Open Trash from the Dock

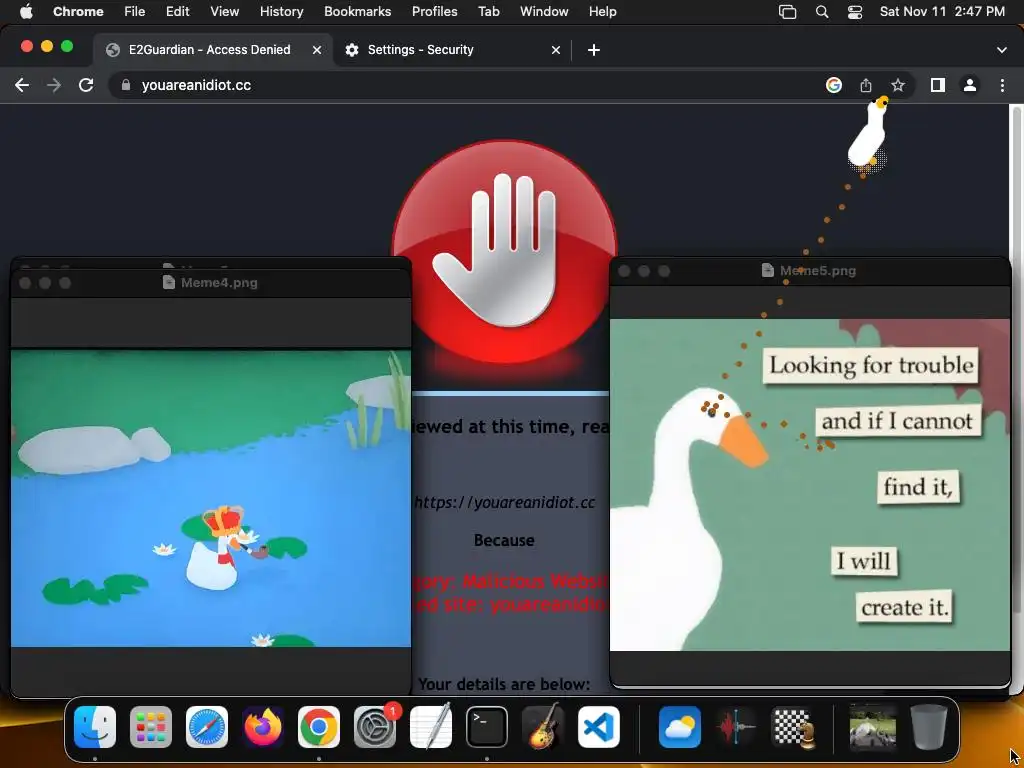click(929, 727)
